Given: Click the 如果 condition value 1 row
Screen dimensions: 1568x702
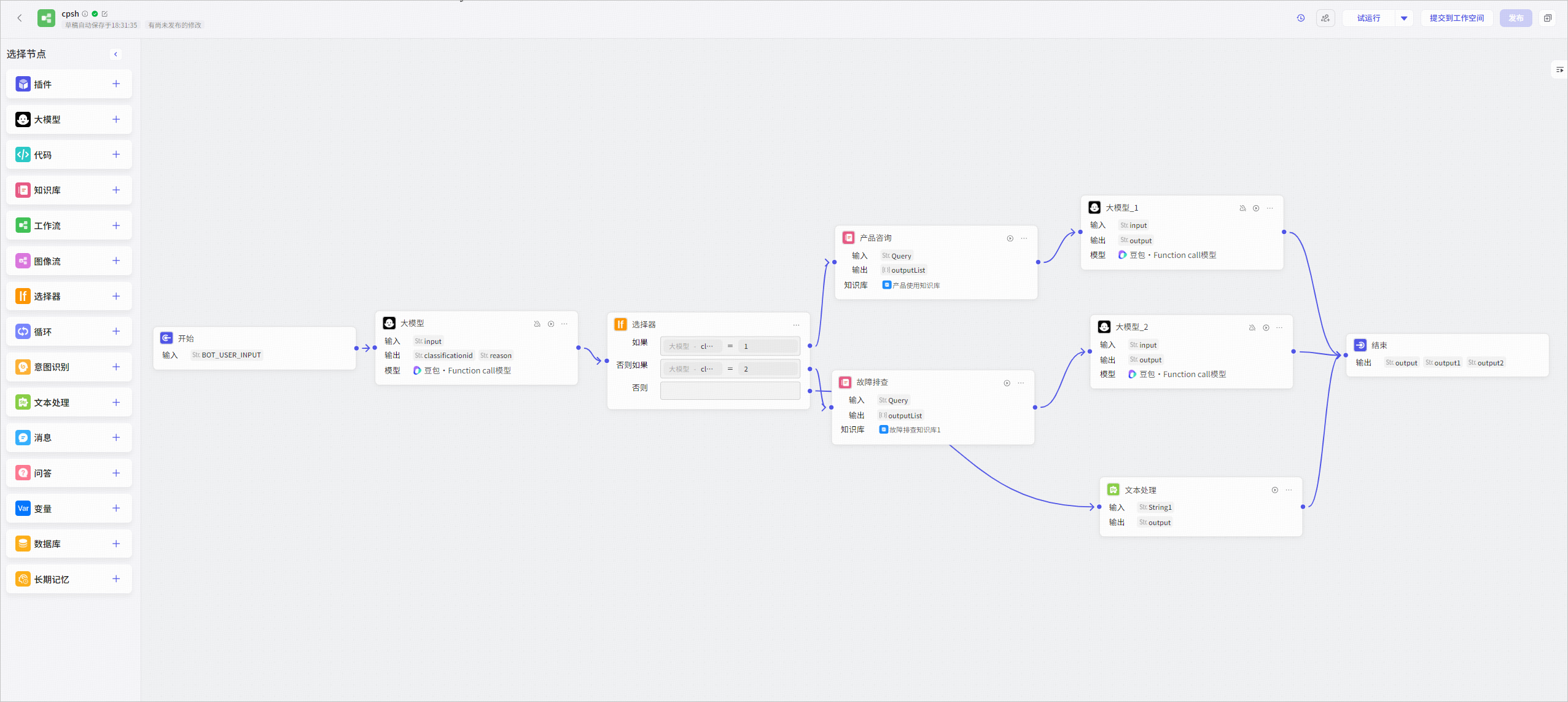Looking at the screenshot, I should 730,346.
